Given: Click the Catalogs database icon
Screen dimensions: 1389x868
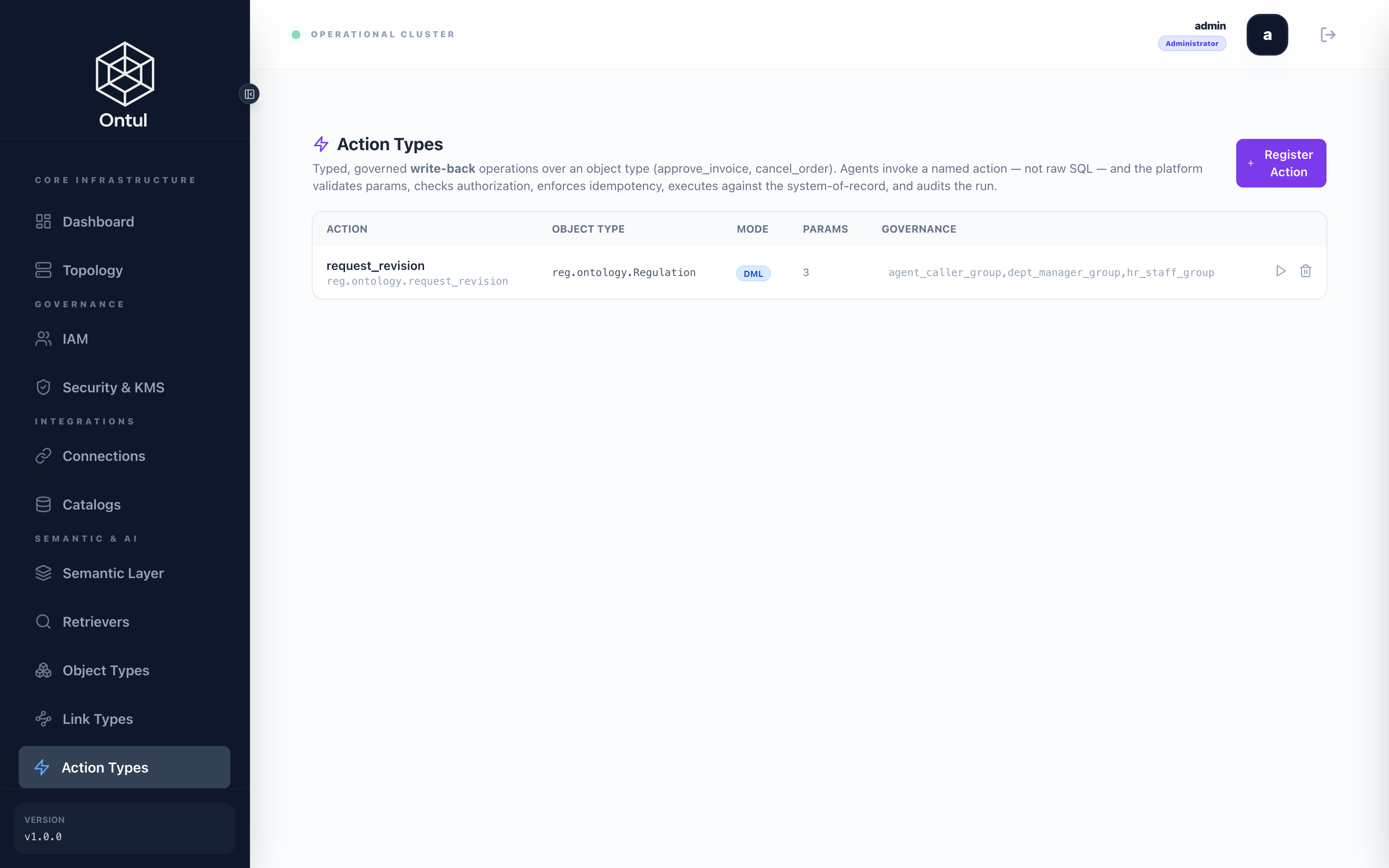Looking at the screenshot, I should tap(43, 505).
